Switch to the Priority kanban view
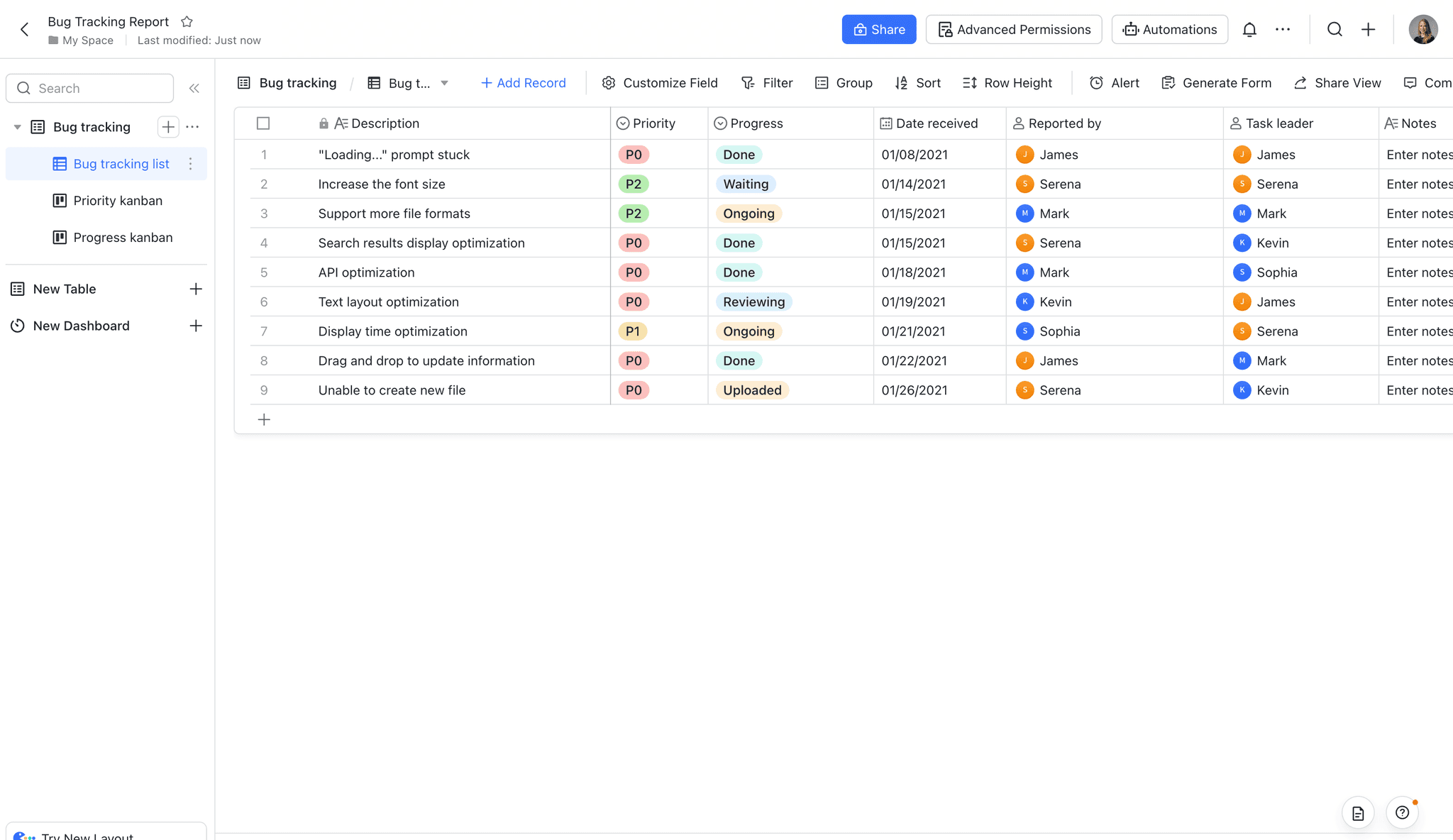1453x840 pixels. [x=117, y=200]
